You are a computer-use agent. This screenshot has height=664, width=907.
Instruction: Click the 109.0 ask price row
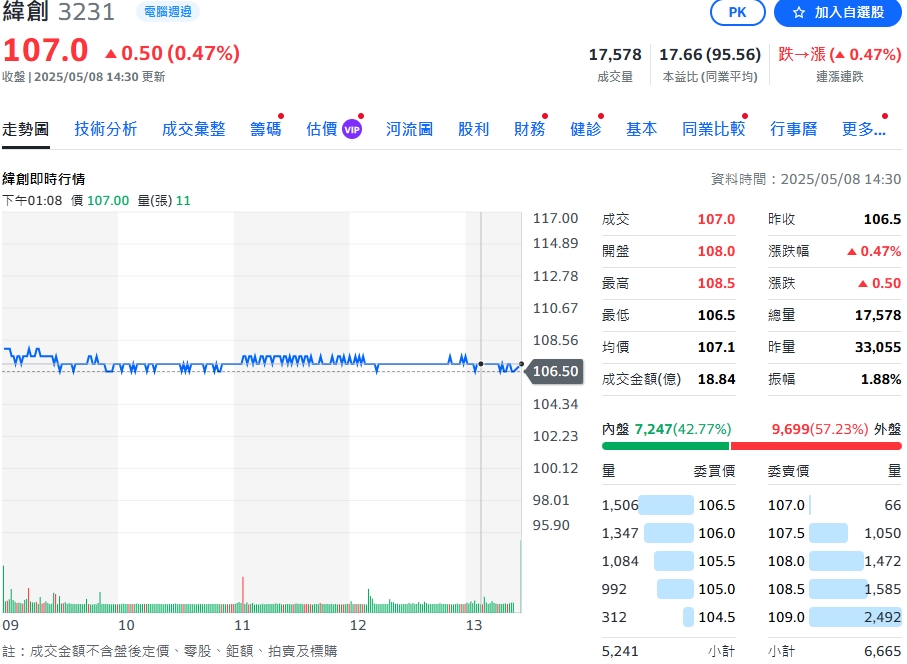click(x=834, y=617)
